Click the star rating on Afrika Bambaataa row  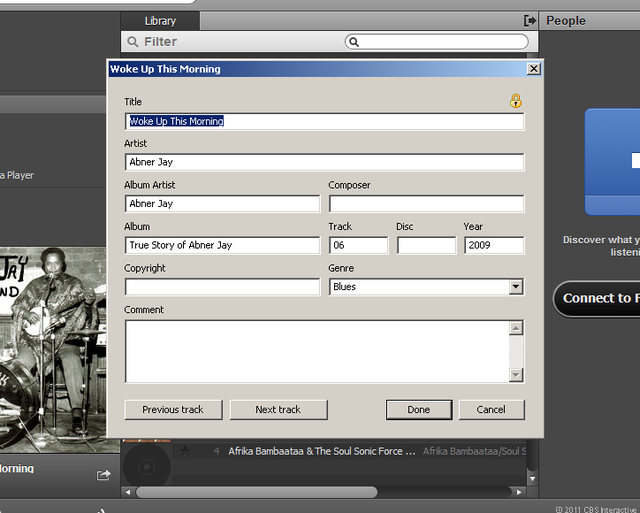[185, 451]
